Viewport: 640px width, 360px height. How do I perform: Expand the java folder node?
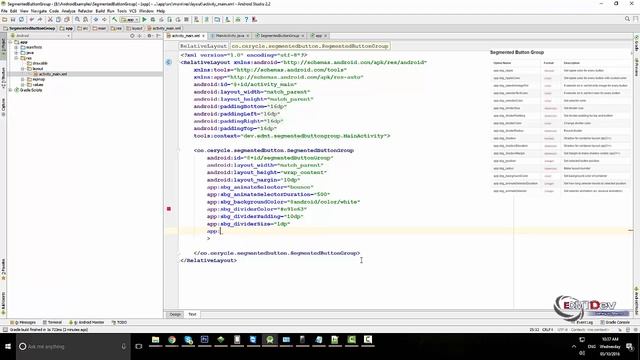(16, 53)
